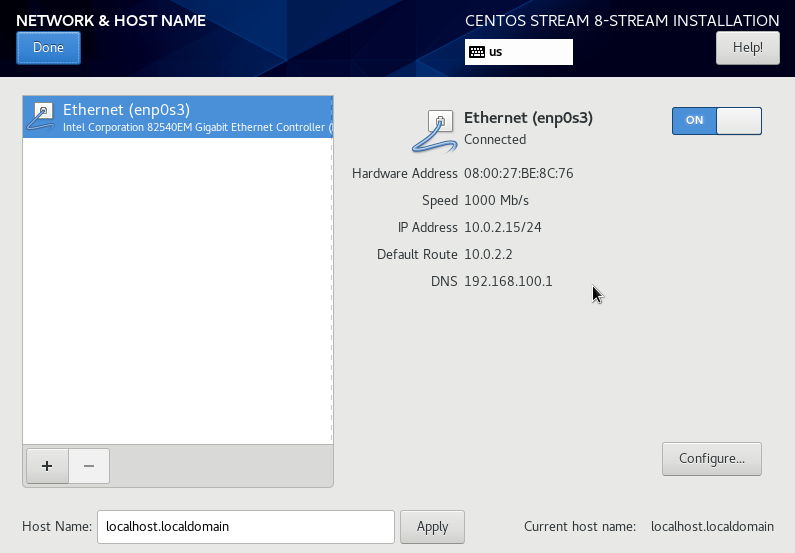Image resolution: width=795 pixels, height=553 pixels.
Task: Click the Done button
Action: tap(48, 48)
